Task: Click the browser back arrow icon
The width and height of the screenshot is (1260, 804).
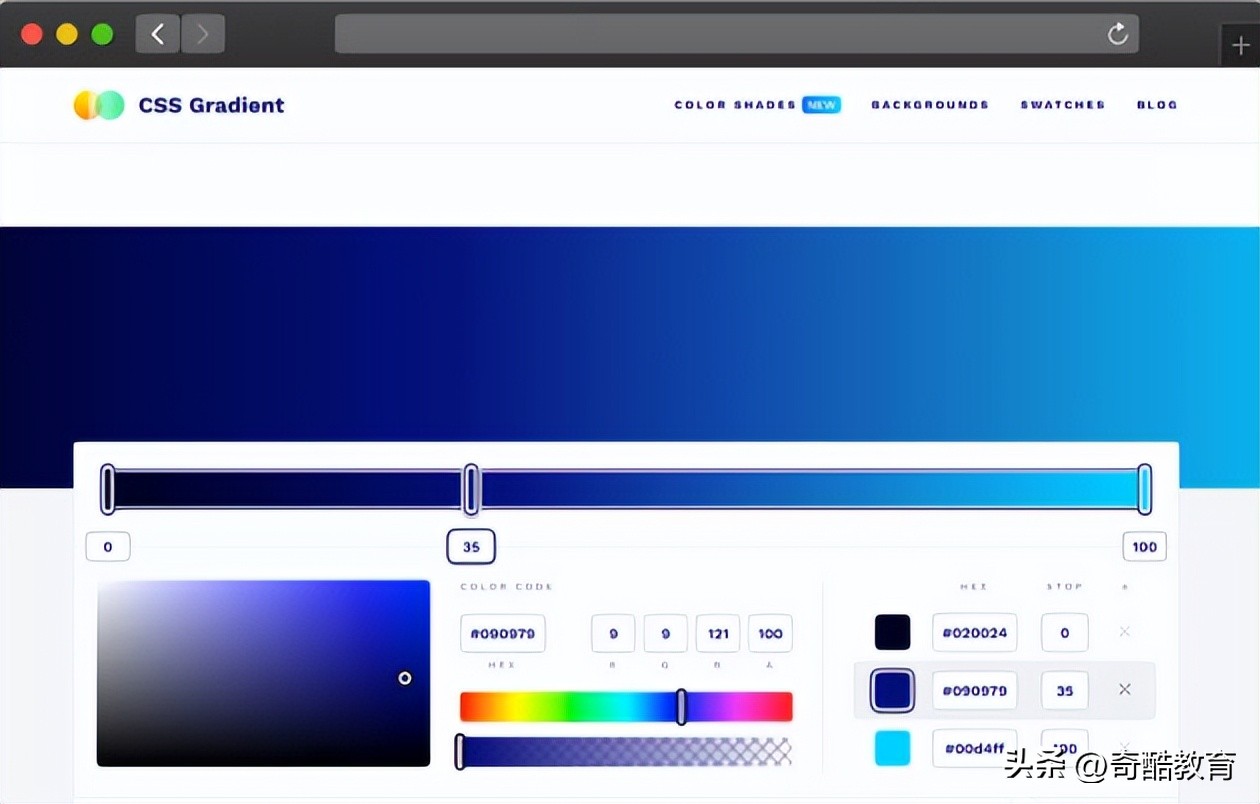Action: pyautogui.click(x=156, y=32)
